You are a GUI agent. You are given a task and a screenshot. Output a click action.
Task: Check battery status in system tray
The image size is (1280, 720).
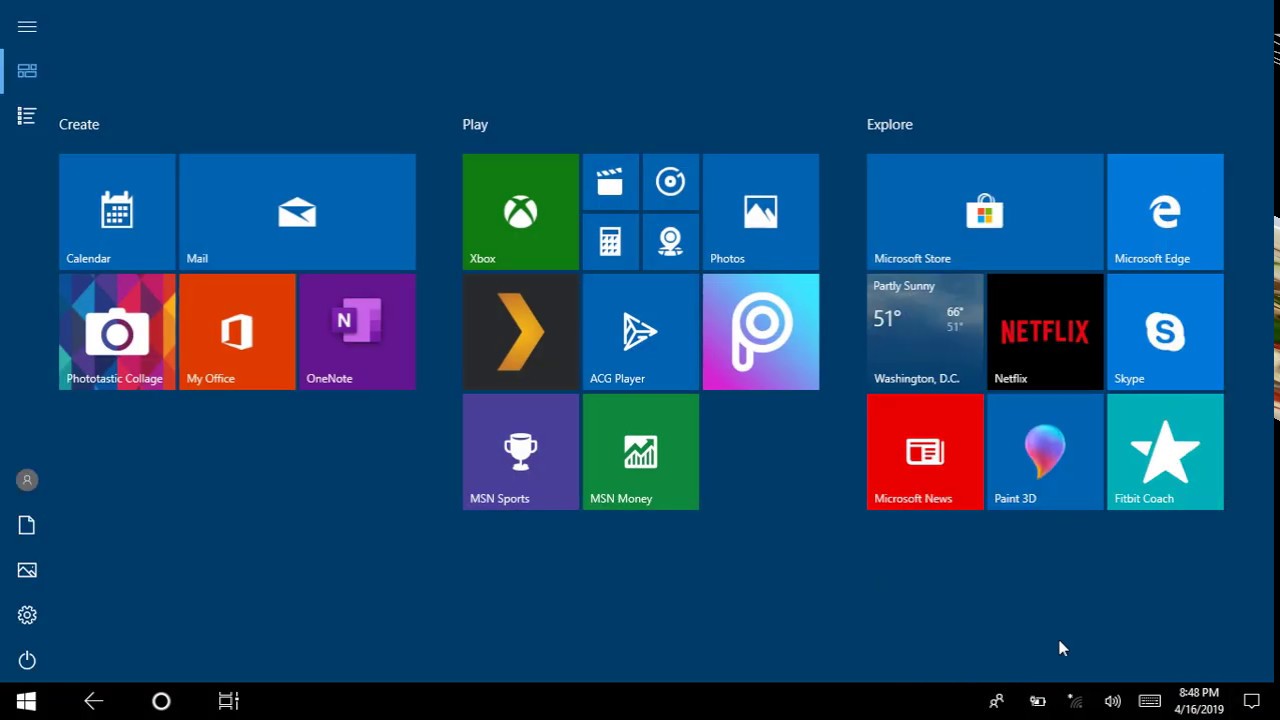pos(1038,701)
